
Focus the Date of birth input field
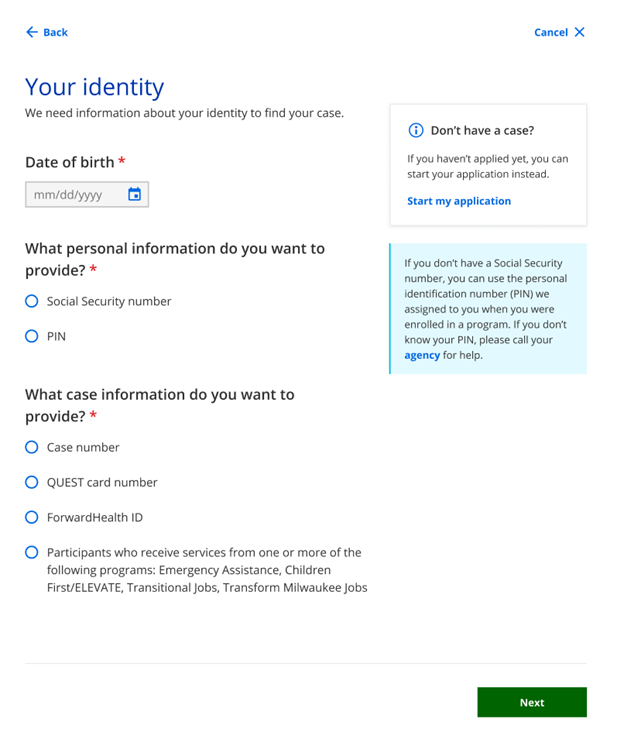(76, 195)
